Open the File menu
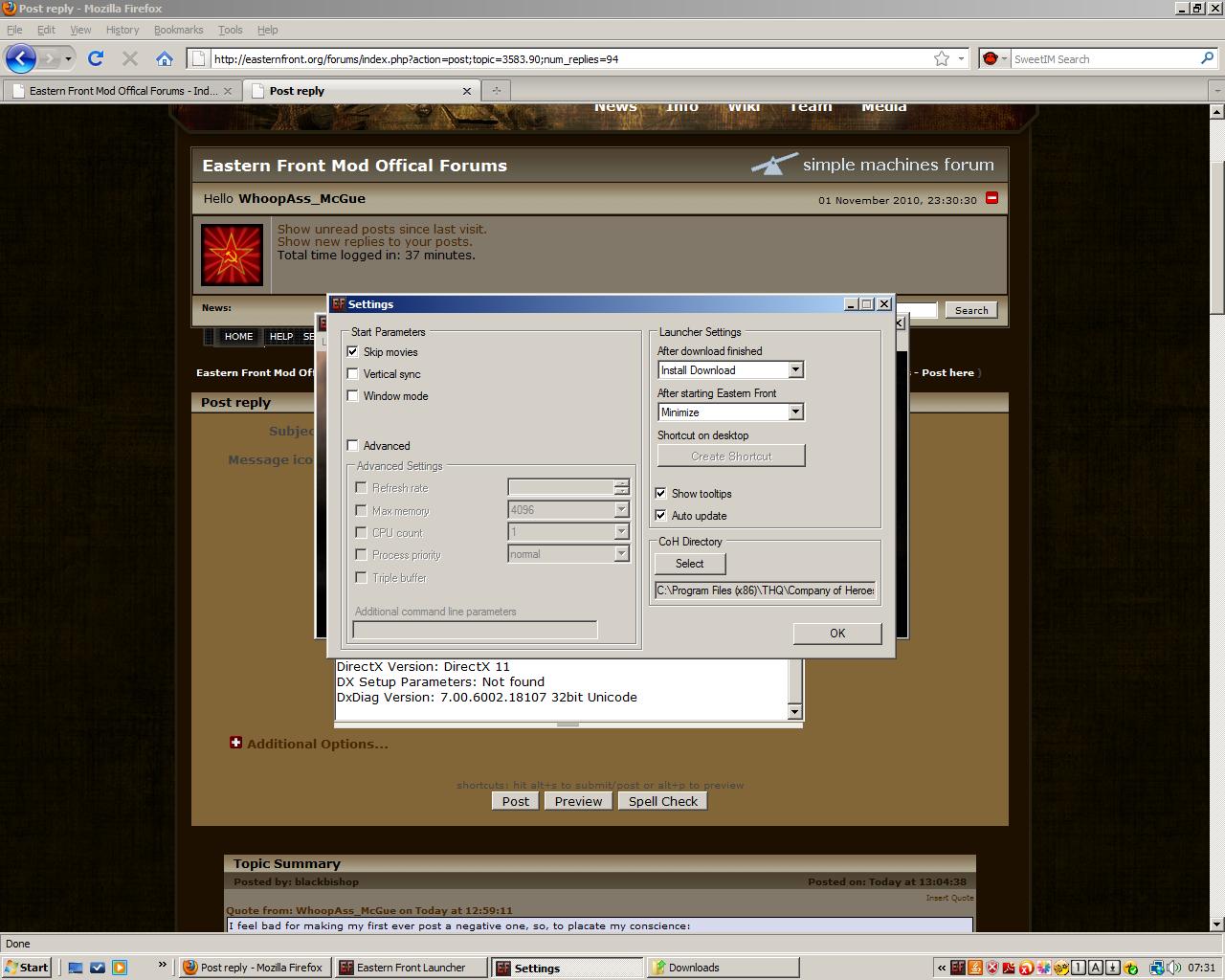This screenshot has width=1225, height=980. coord(14,30)
